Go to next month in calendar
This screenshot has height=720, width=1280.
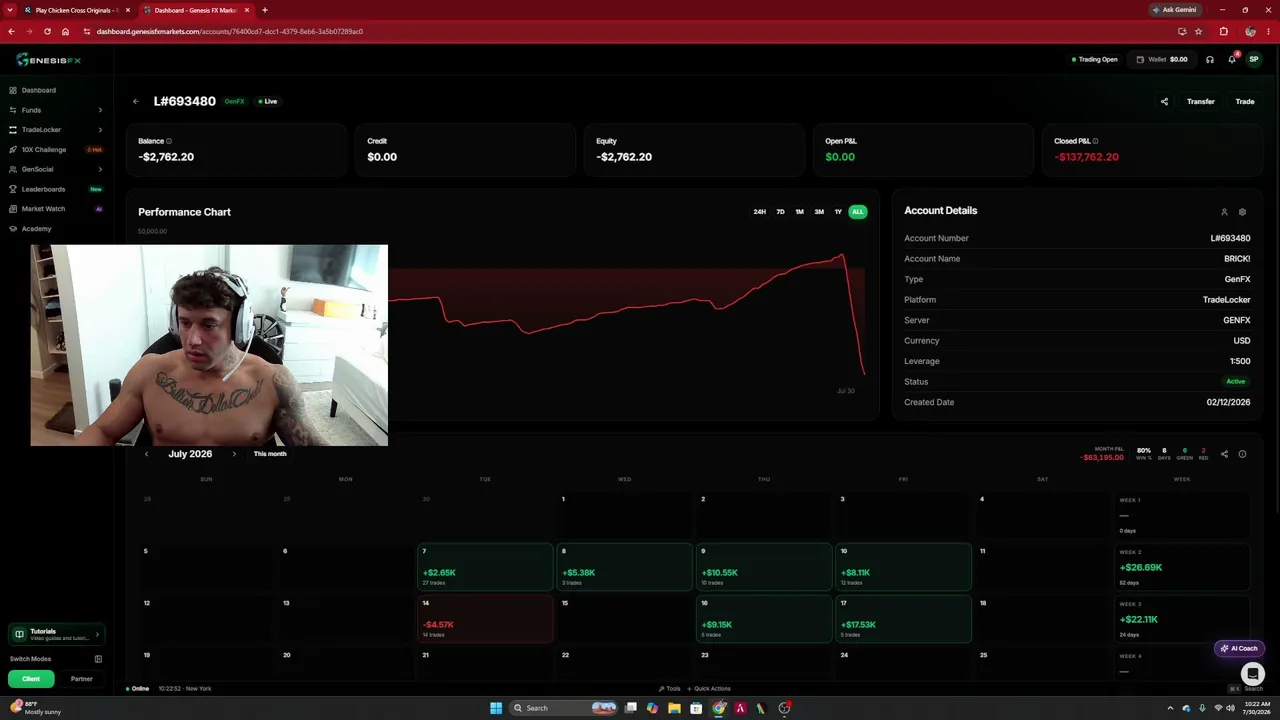pos(234,454)
